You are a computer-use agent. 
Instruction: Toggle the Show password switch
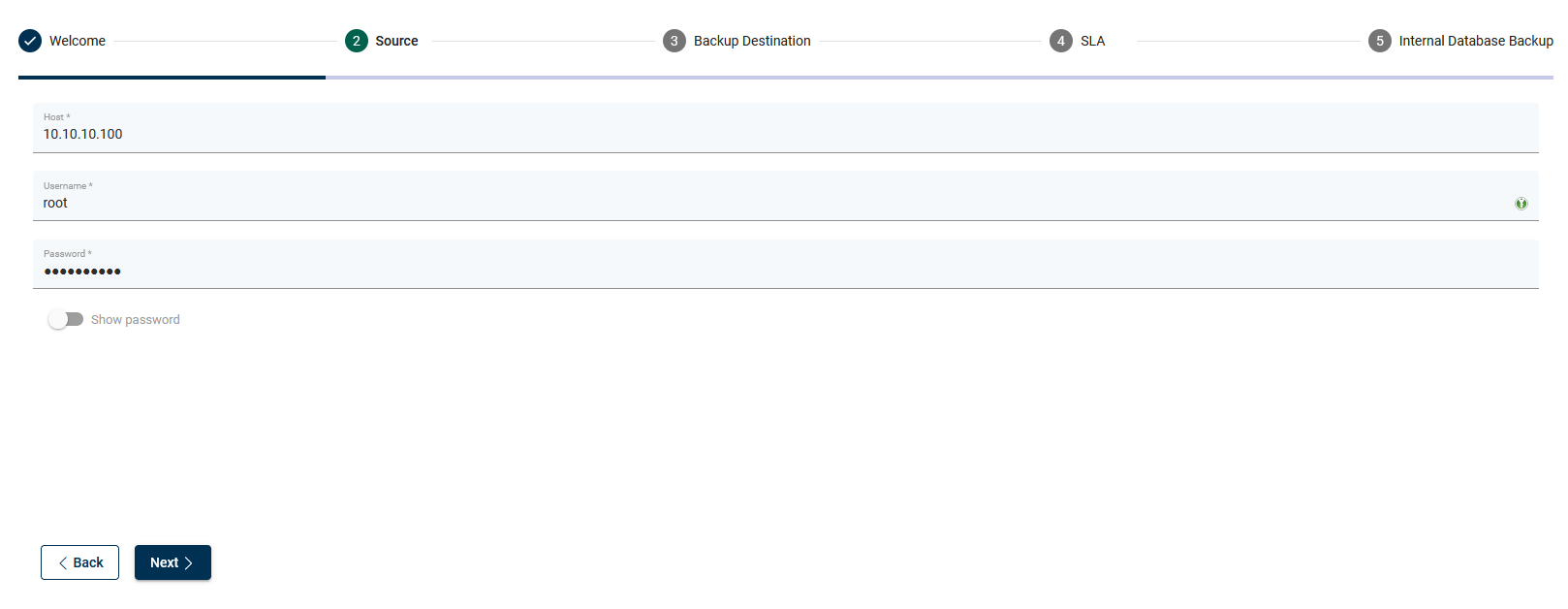66,319
